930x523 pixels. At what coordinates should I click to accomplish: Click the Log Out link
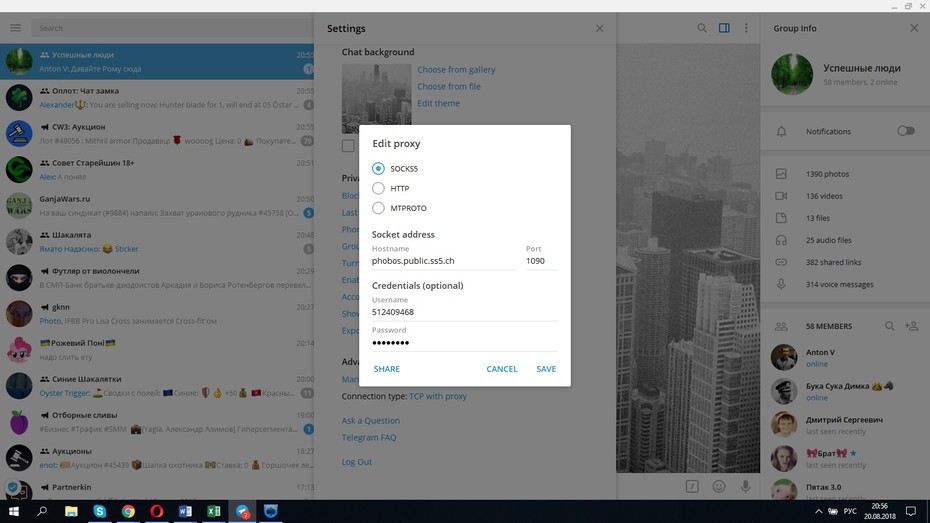[356, 462]
